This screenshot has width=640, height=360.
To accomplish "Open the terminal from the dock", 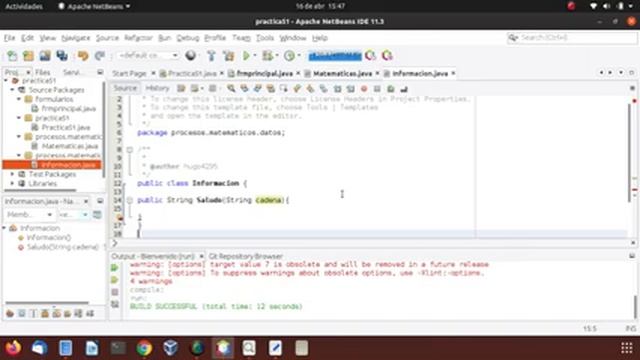I will (x=118, y=348).
